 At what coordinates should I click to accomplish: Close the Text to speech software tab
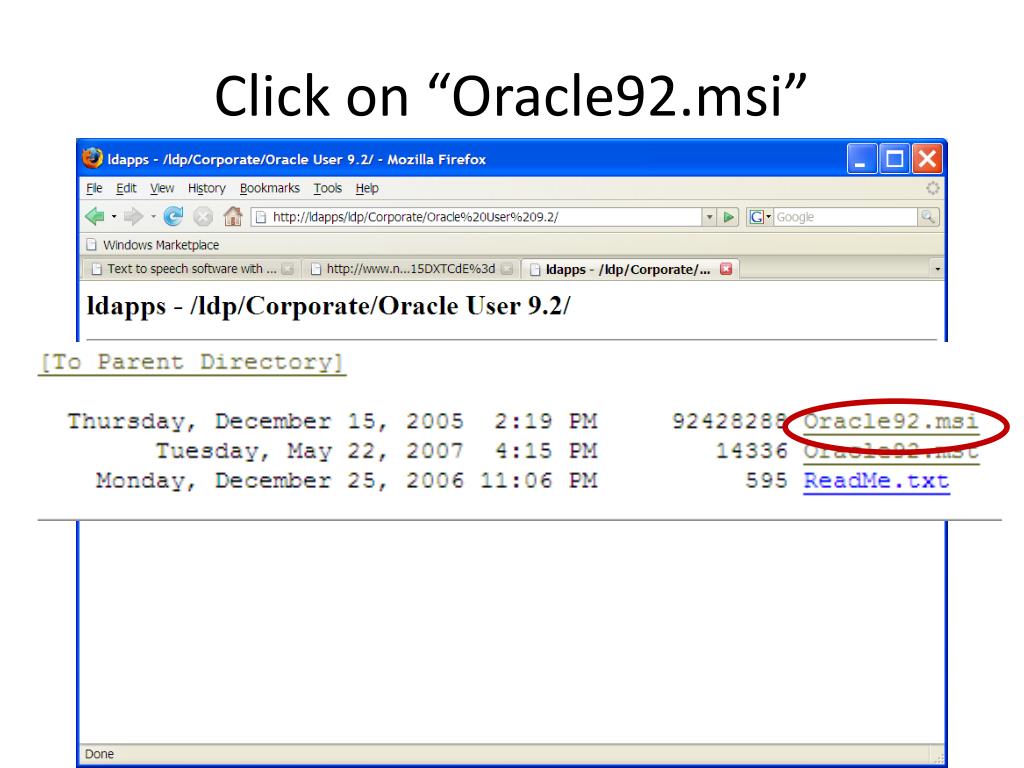pyautogui.click(x=287, y=269)
